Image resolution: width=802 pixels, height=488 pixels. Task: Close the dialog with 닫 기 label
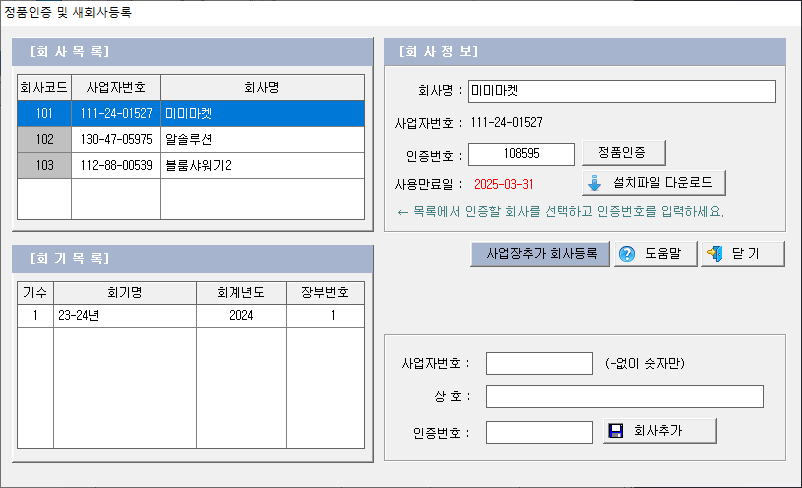pyautogui.click(x=746, y=253)
